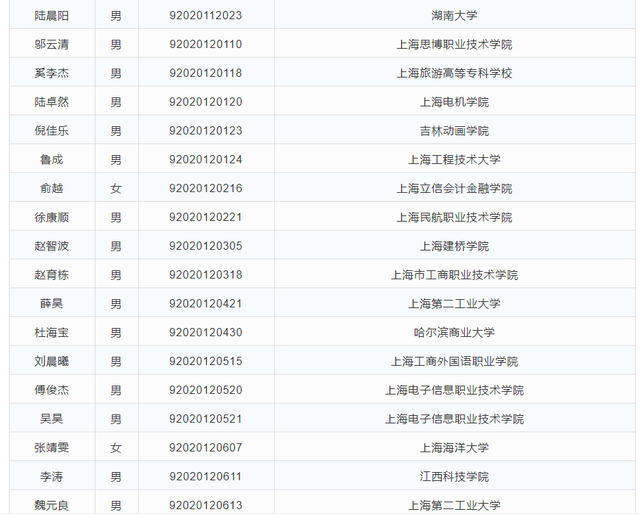
Task: Click '吉林动画学院' cell
Action: pyautogui.click(x=454, y=131)
